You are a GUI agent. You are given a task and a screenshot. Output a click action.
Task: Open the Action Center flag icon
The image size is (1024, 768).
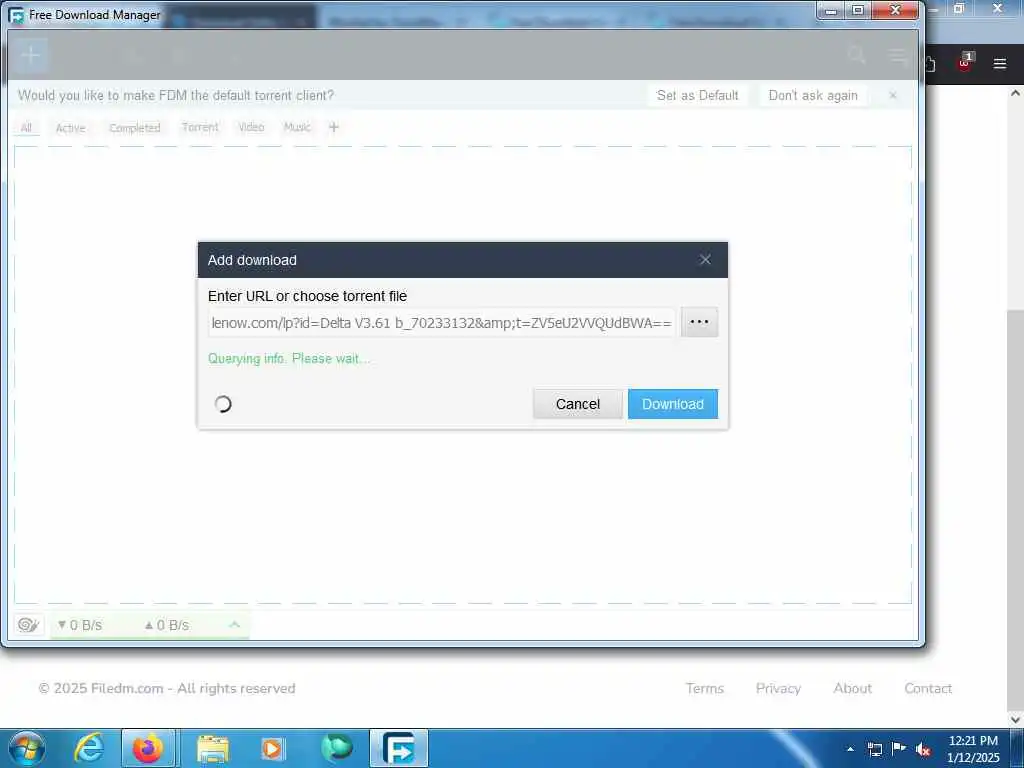[x=899, y=748]
